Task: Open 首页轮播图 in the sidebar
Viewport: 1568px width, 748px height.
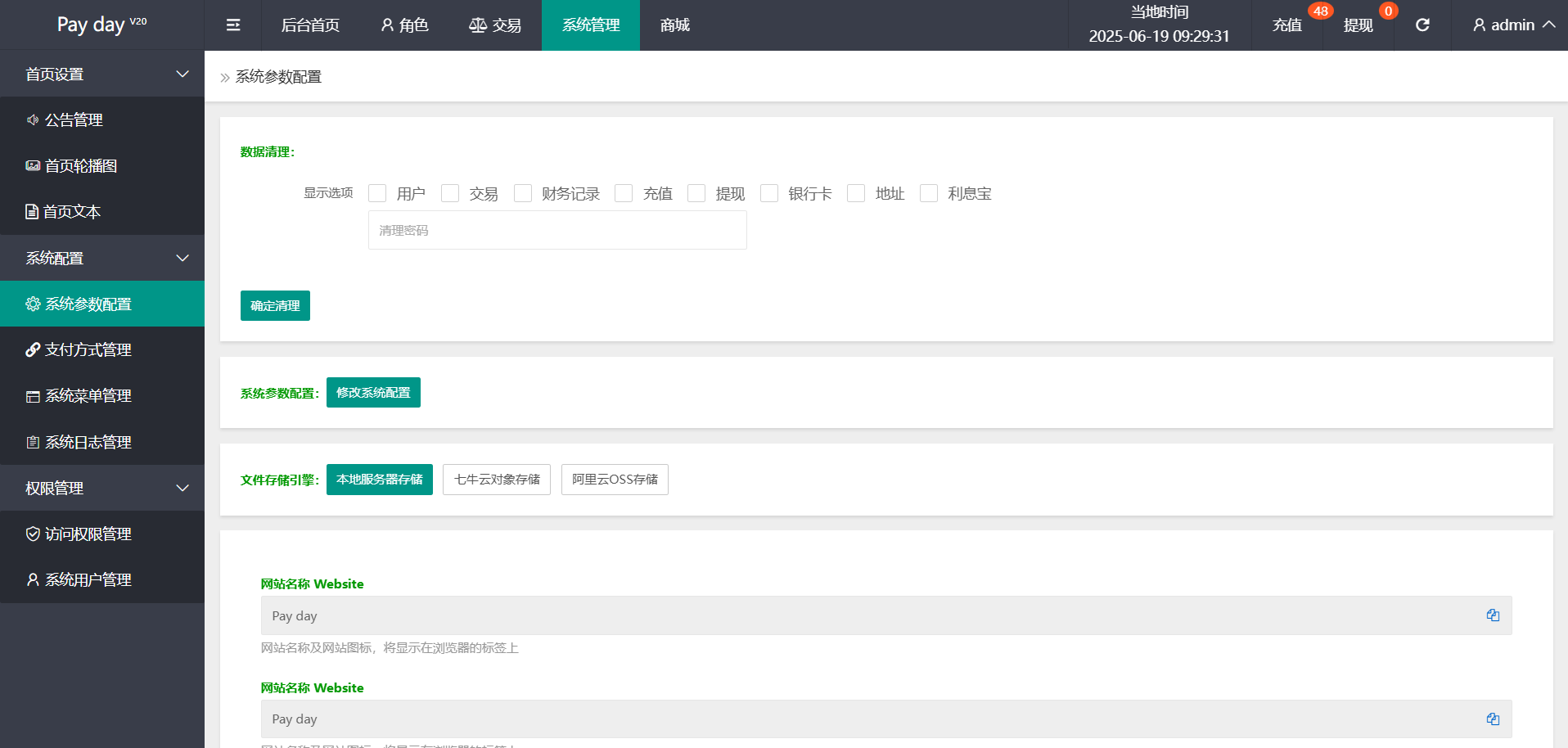Action: [x=102, y=166]
